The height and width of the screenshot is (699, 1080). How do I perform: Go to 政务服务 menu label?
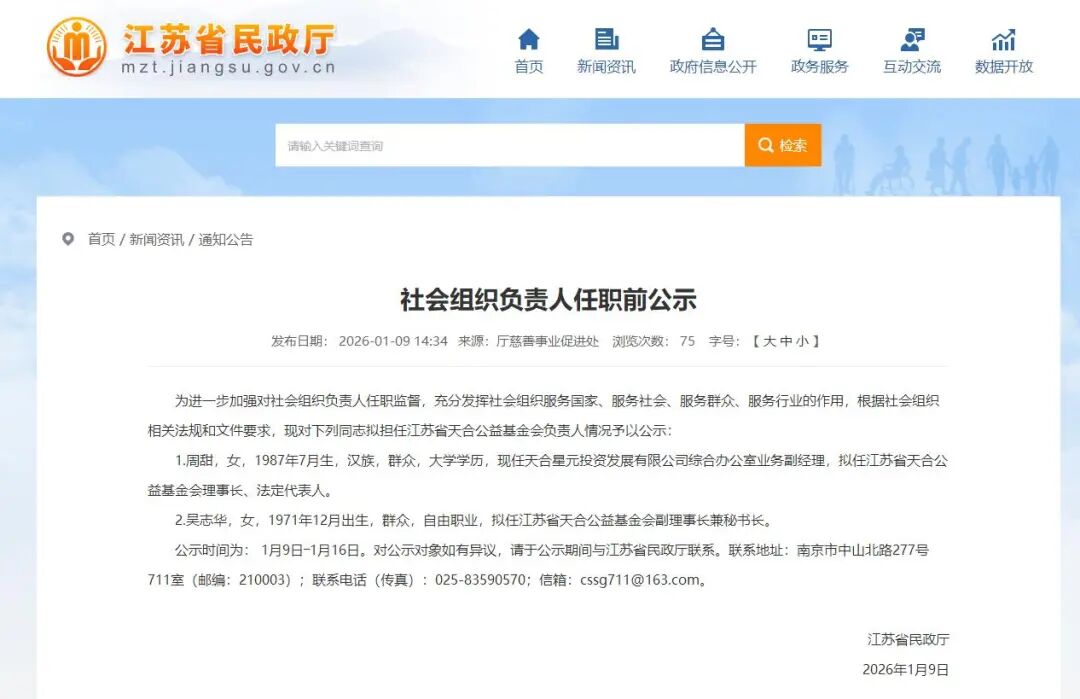[819, 67]
